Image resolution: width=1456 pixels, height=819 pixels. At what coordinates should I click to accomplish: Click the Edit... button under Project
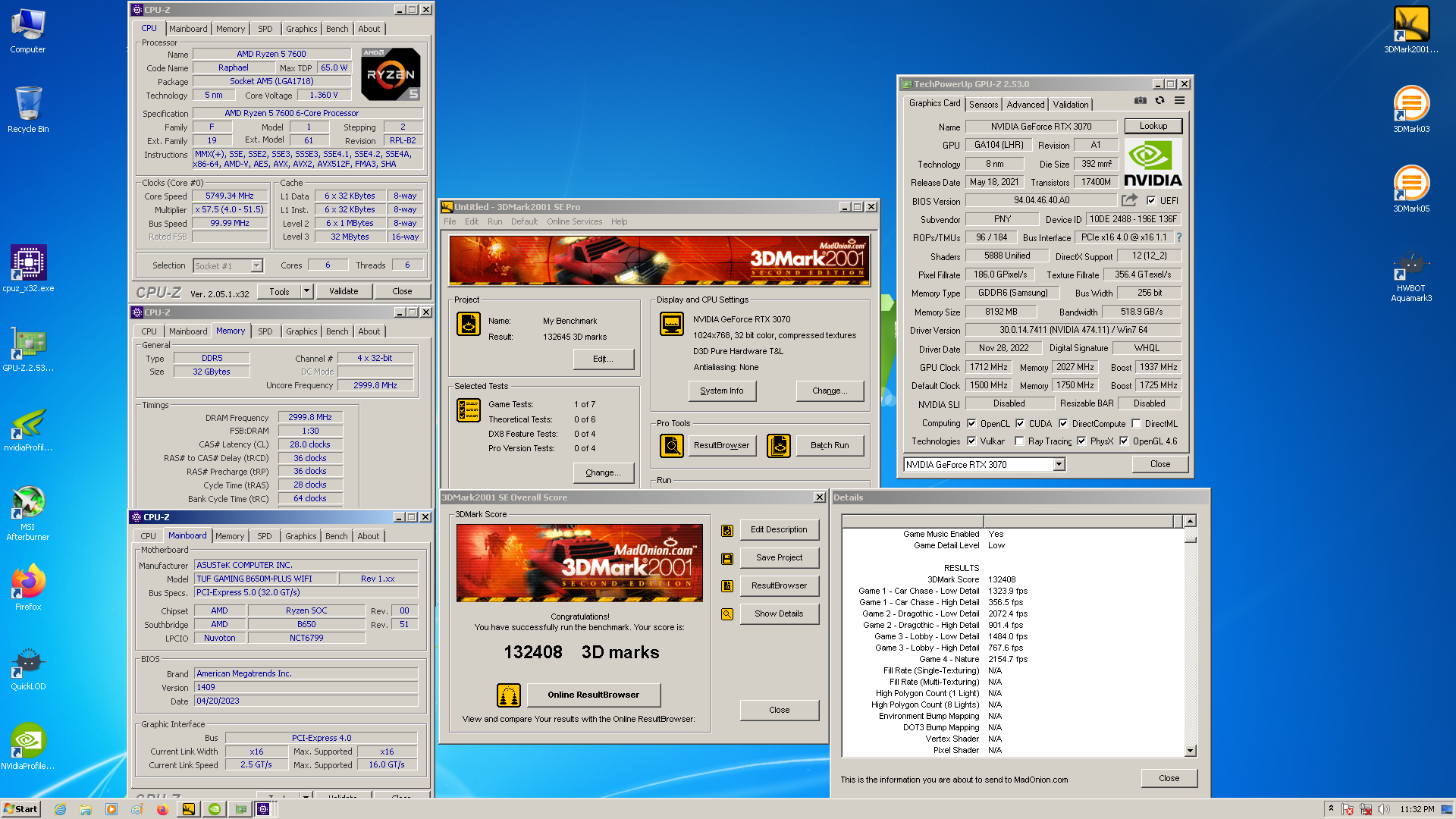pyautogui.click(x=604, y=359)
